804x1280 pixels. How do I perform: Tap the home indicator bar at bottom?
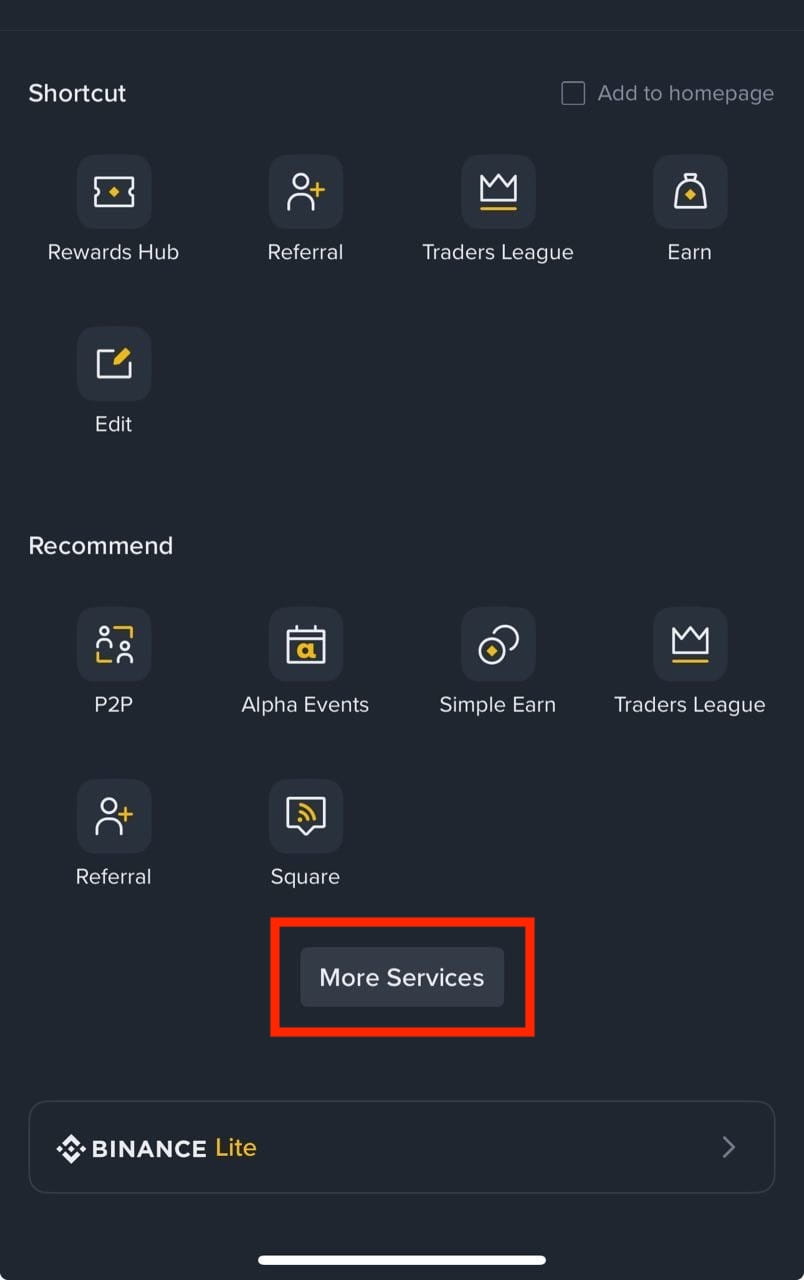[x=402, y=1260]
